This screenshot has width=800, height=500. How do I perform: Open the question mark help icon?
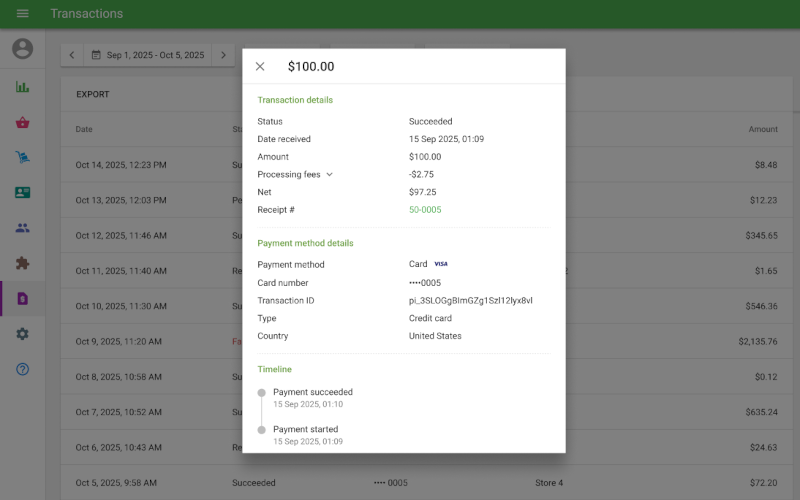(22, 369)
